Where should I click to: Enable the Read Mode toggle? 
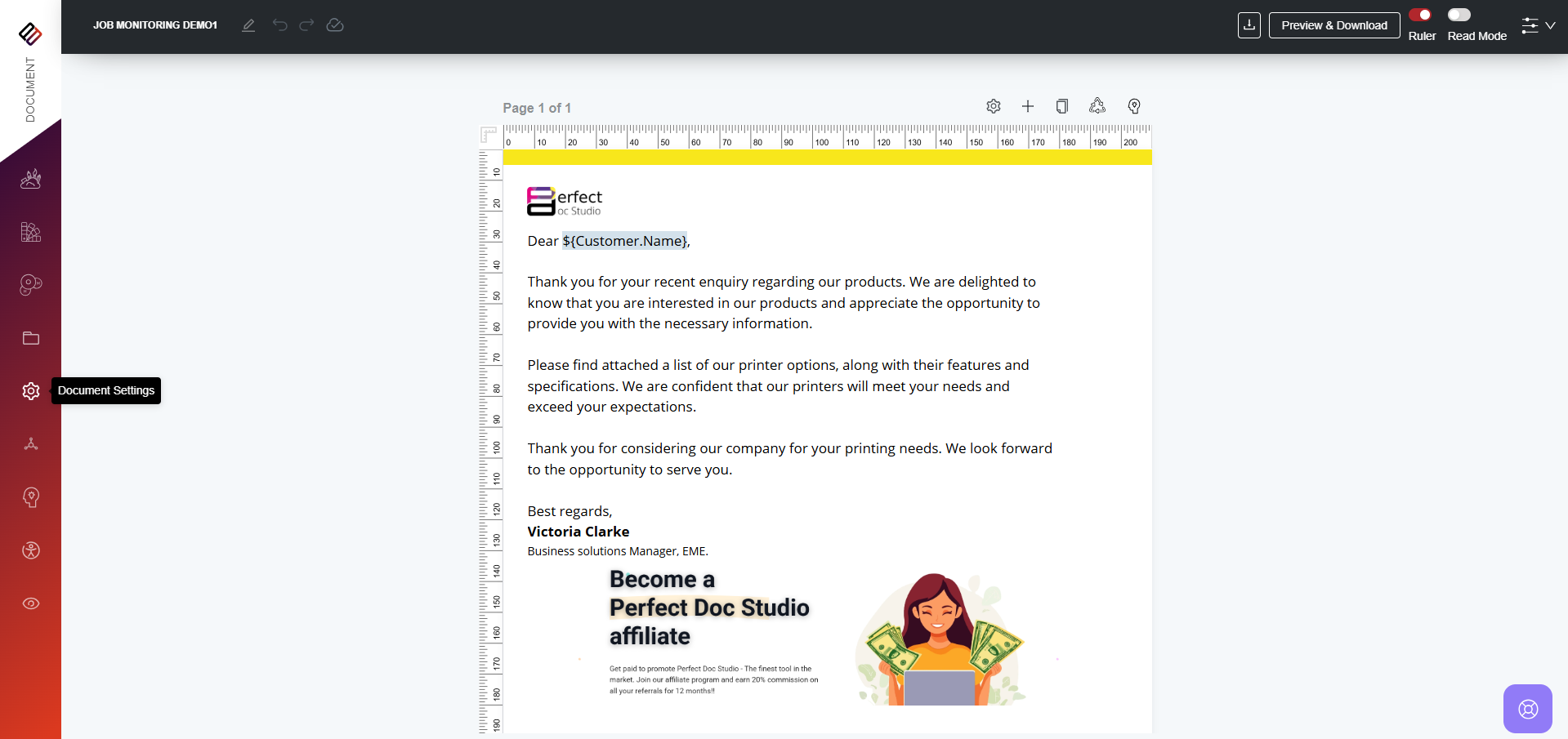click(x=1459, y=15)
